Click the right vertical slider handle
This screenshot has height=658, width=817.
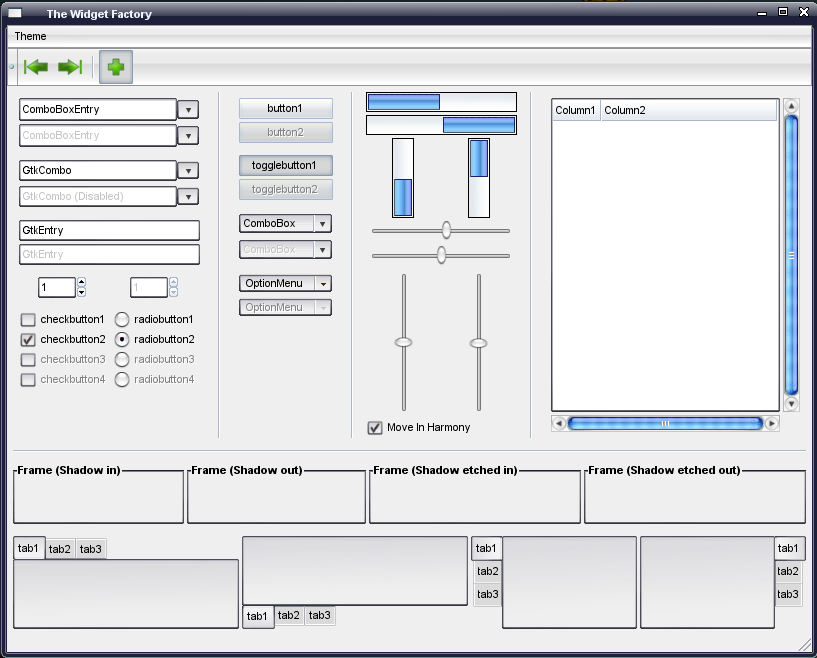478,343
